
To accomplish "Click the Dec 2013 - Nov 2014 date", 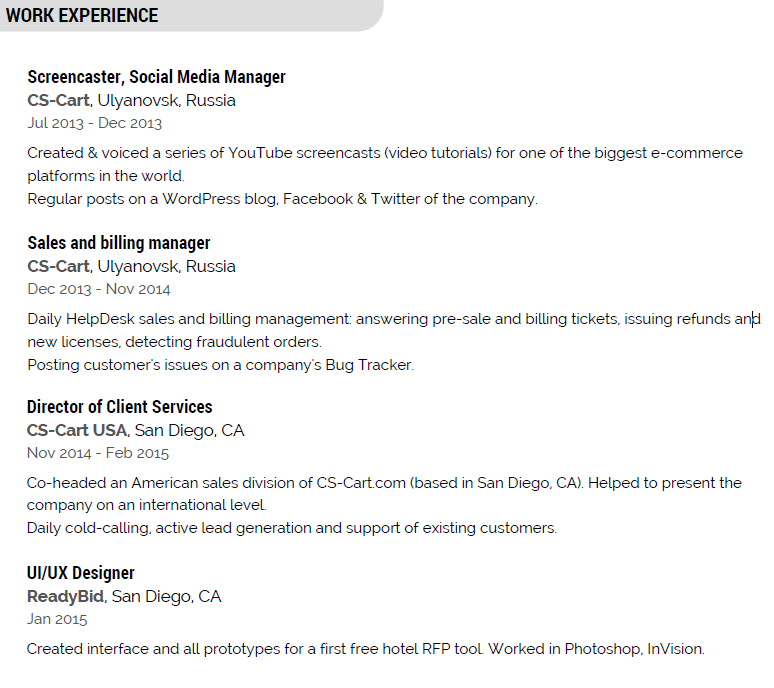I will (98, 289).
